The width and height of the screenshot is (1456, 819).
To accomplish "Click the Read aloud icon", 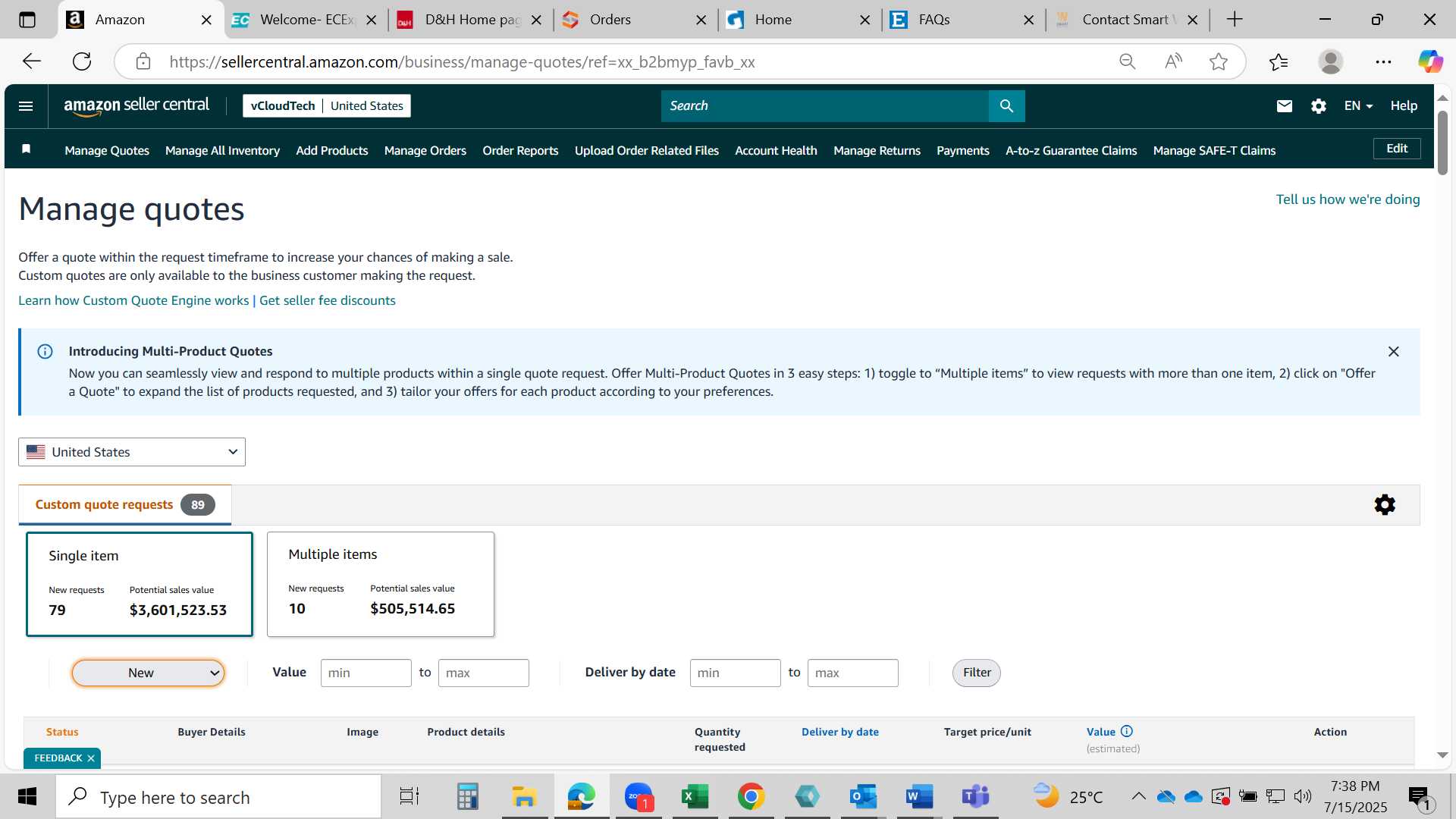I will pyautogui.click(x=1173, y=61).
